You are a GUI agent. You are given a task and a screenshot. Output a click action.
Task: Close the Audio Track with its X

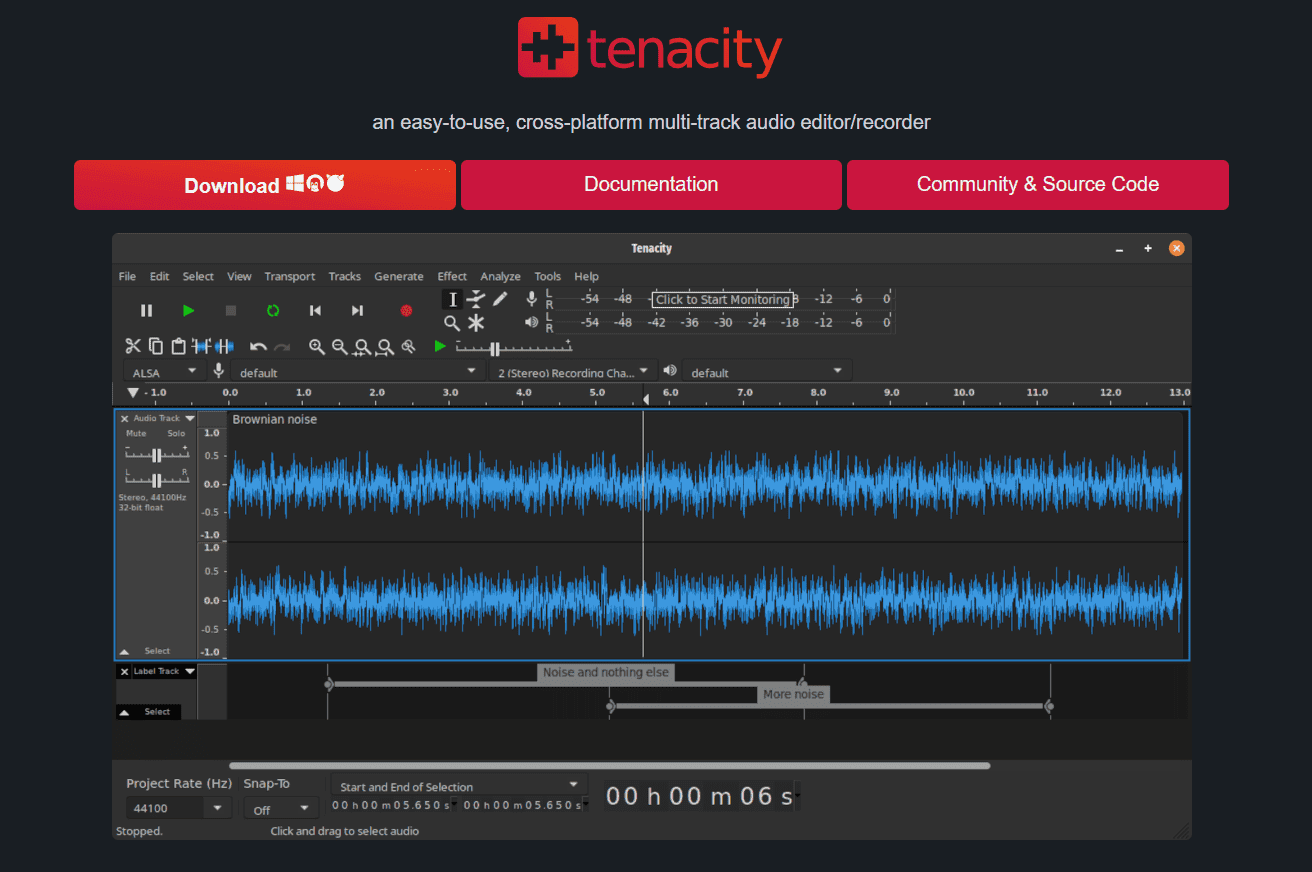click(x=124, y=419)
